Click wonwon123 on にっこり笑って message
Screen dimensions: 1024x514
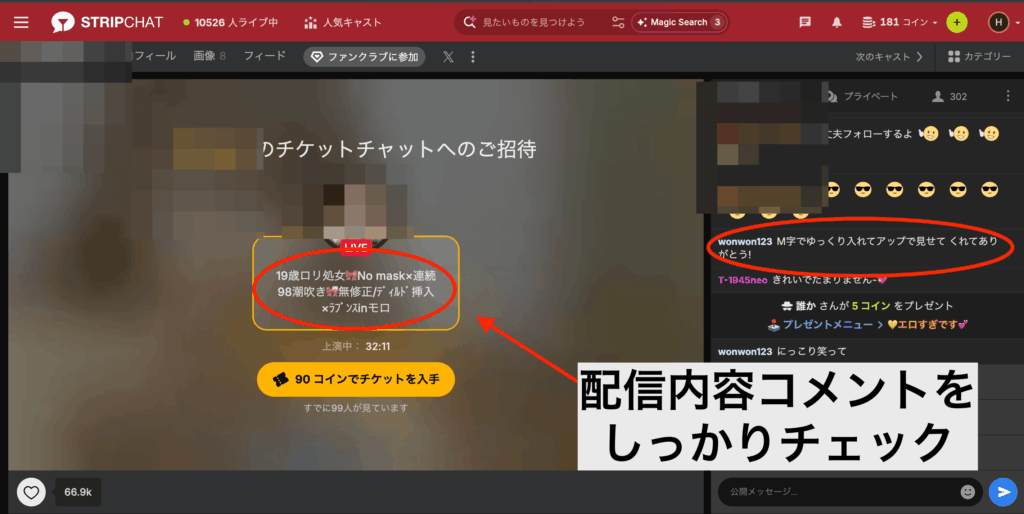click(x=745, y=351)
